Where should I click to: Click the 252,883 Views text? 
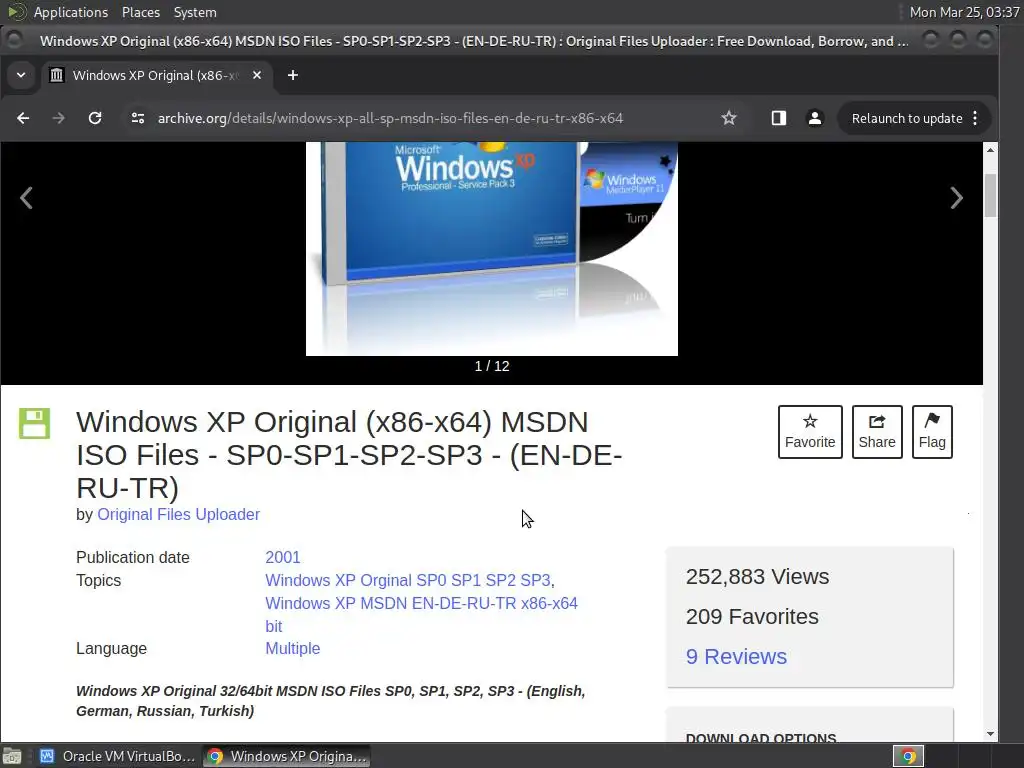click(757, 577)
